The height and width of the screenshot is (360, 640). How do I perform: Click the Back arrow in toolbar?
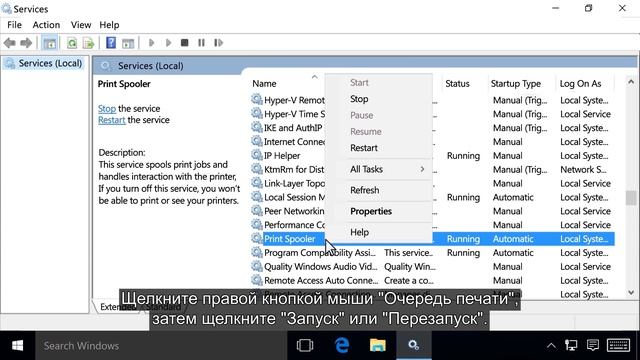tap(9, 43)
